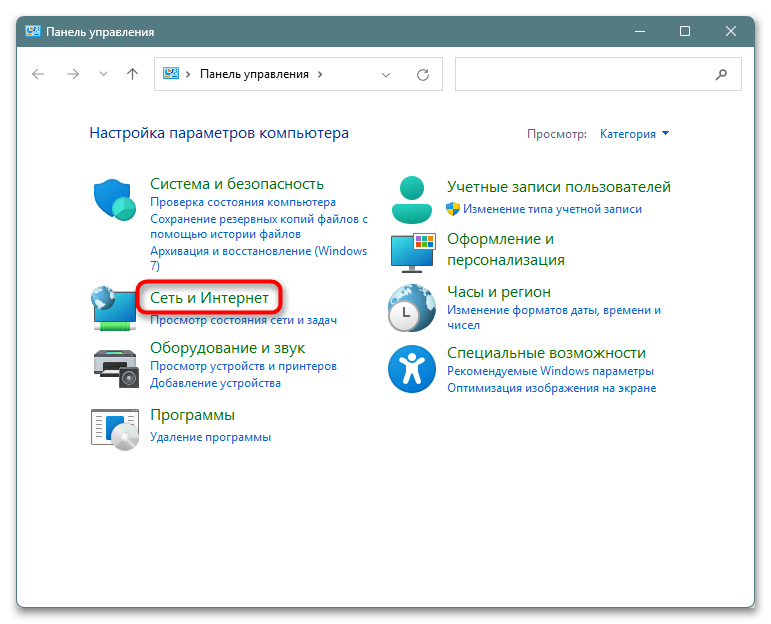Go back with the left arrow
771x624 pixels.
[x=38, y=74]
